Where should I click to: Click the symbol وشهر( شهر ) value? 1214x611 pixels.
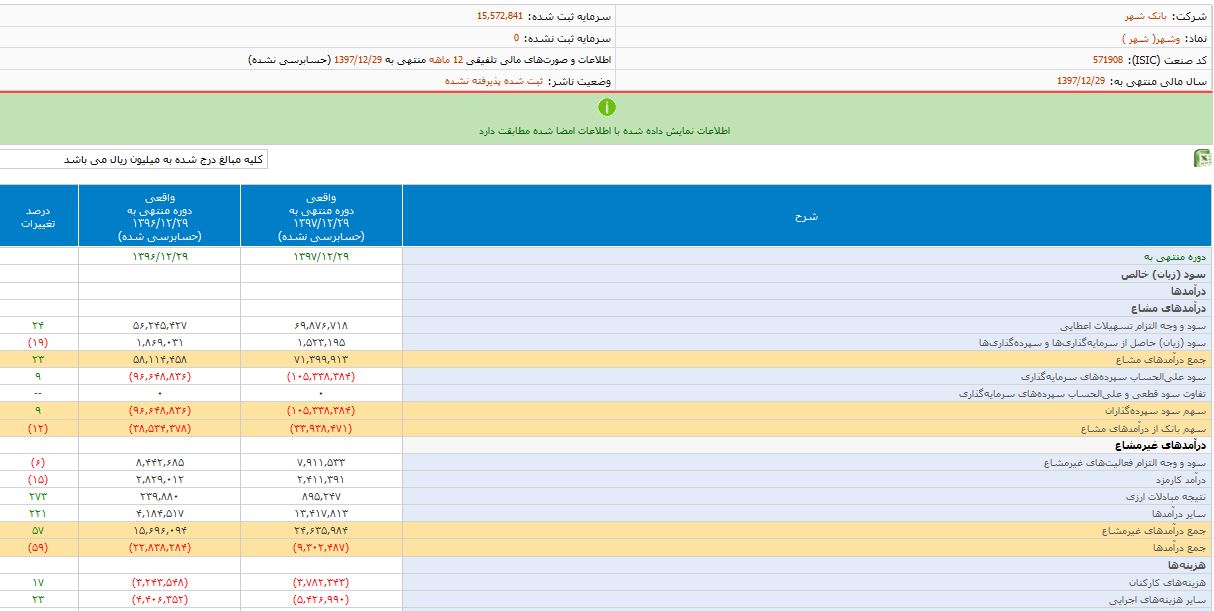pos(1140,38)
